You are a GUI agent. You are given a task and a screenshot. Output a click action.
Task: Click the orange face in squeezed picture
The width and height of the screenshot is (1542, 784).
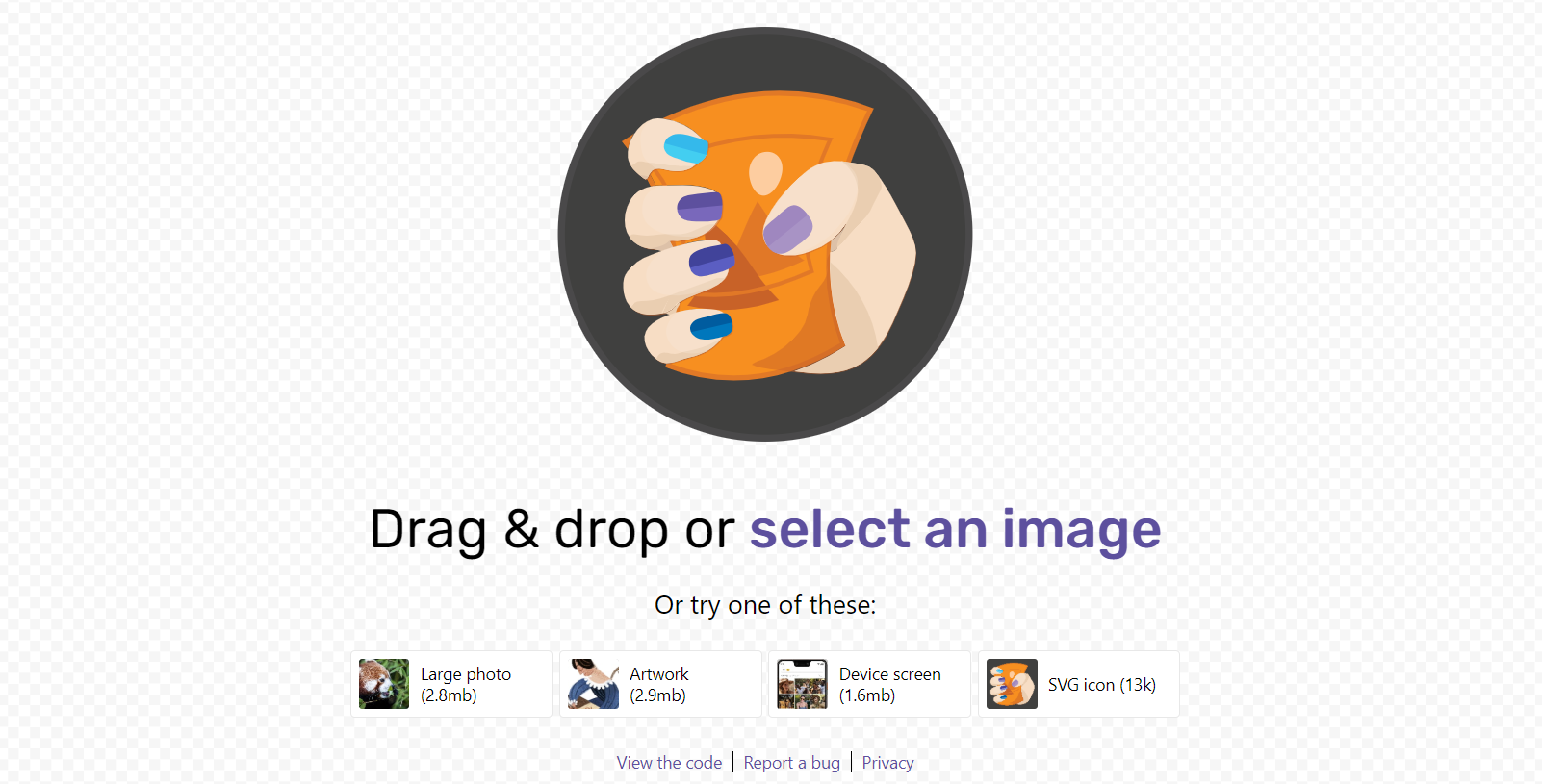pos(765,173)
